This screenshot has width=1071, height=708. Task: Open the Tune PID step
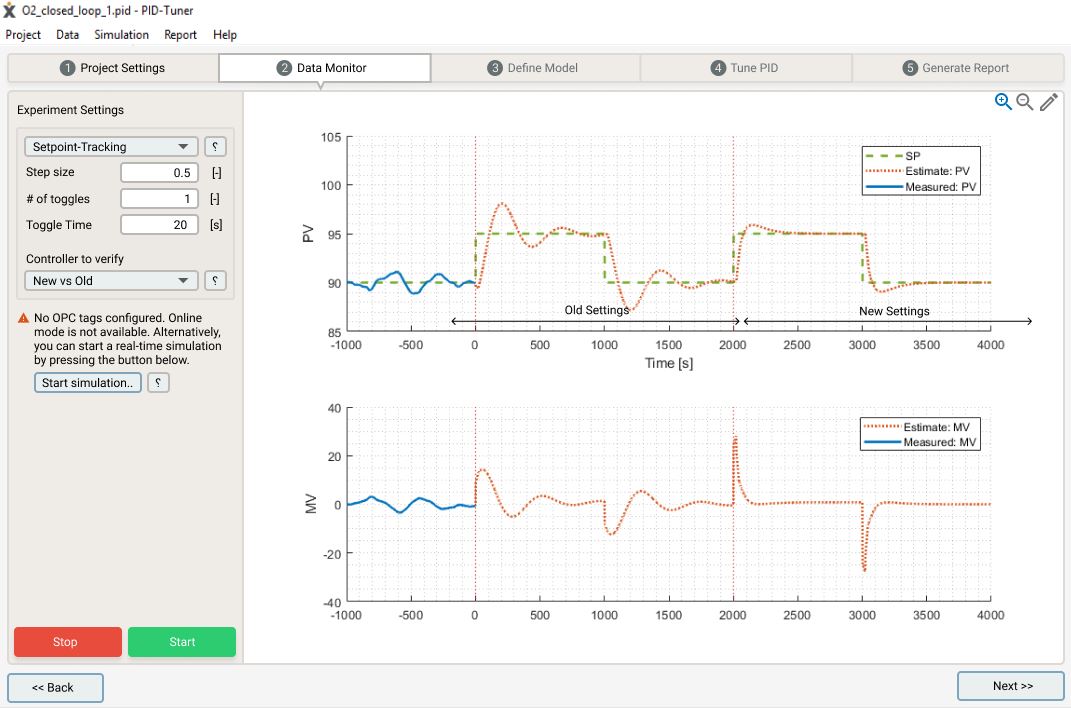click(x=746, y=67)
